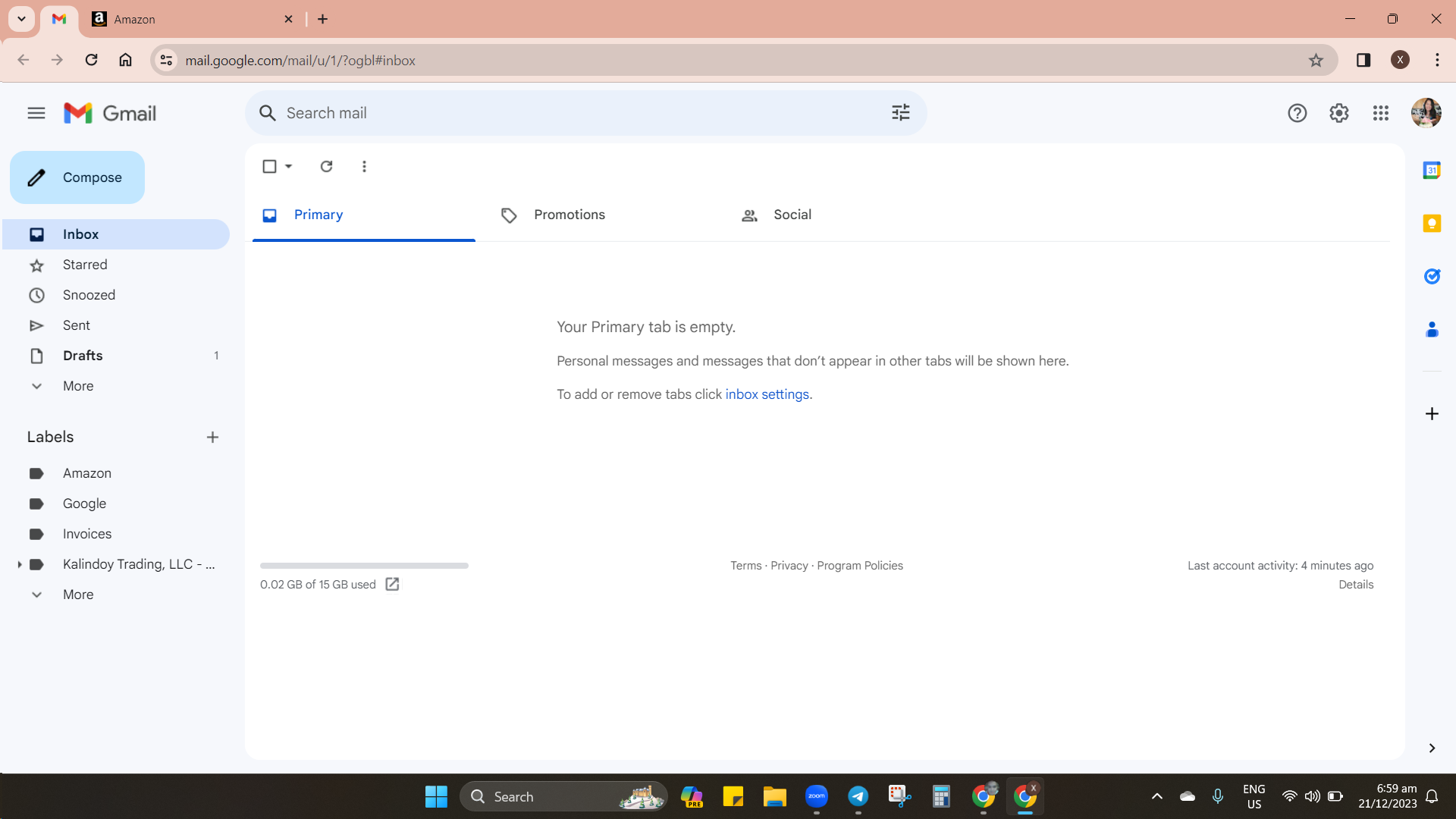Focus the Search mail field

click(585, 113)
